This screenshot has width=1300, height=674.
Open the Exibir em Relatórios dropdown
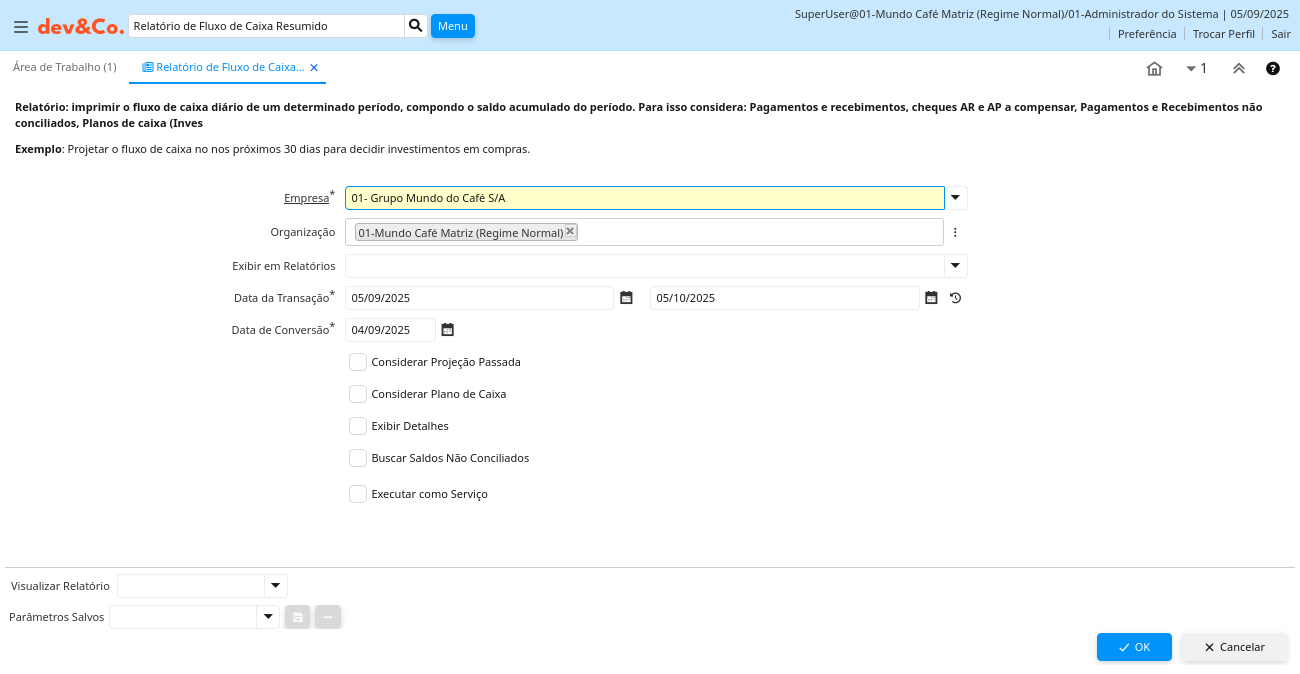pos(955,266)
